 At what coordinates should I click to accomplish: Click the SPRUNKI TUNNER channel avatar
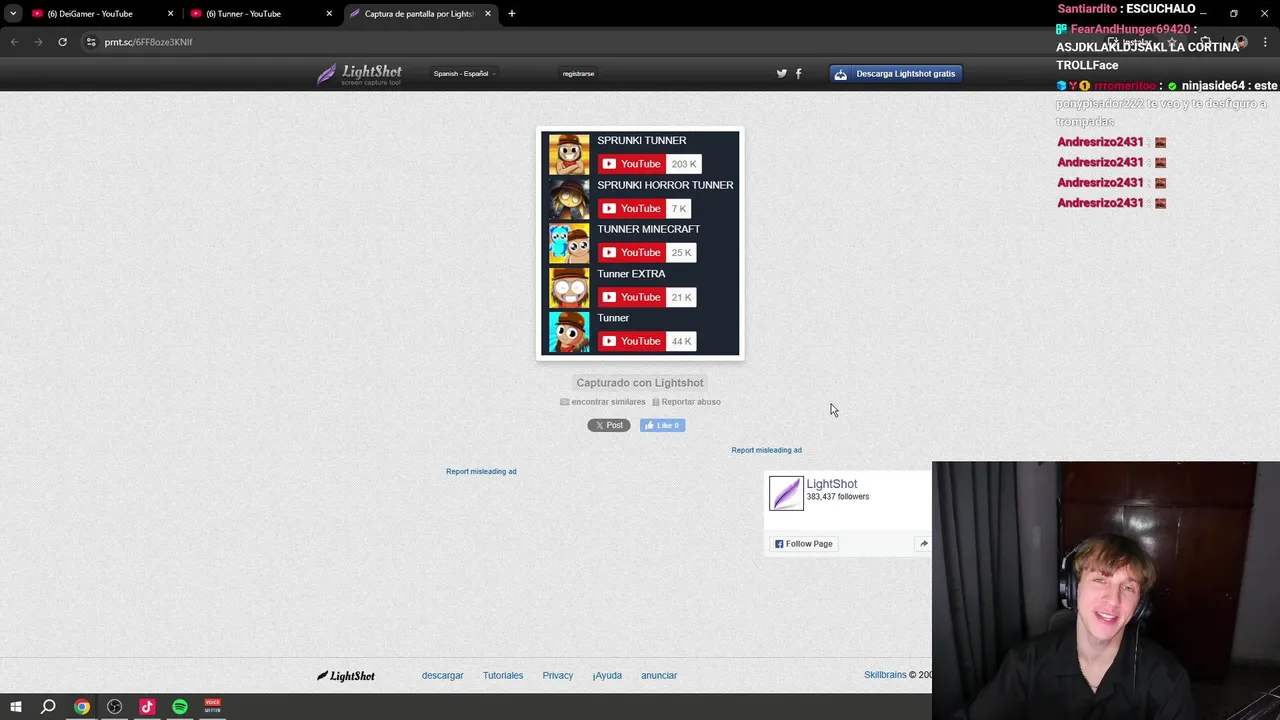[x=569, y=154]
